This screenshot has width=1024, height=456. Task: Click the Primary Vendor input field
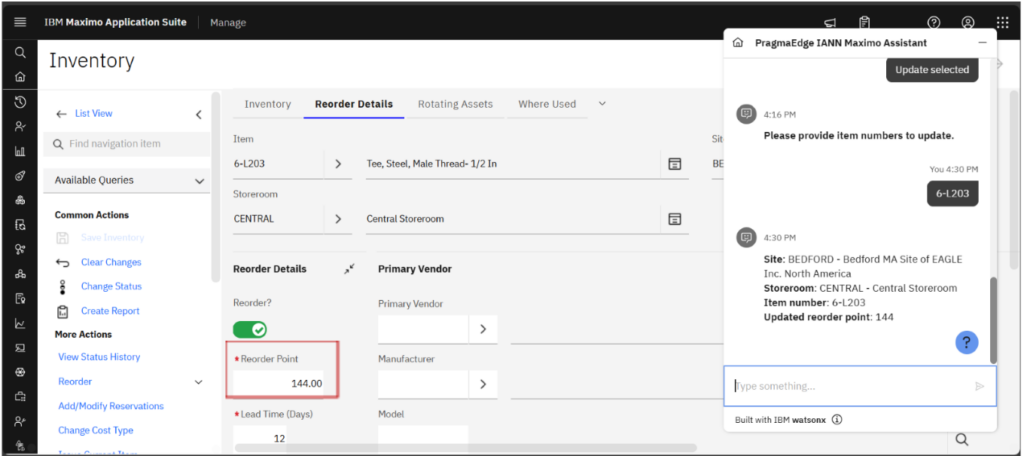click(423, 329)
